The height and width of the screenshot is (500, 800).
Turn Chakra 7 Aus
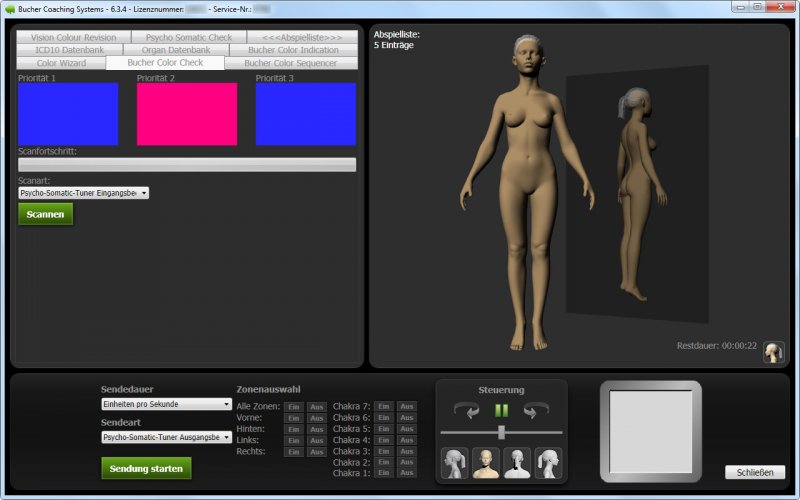click(407, 406)
